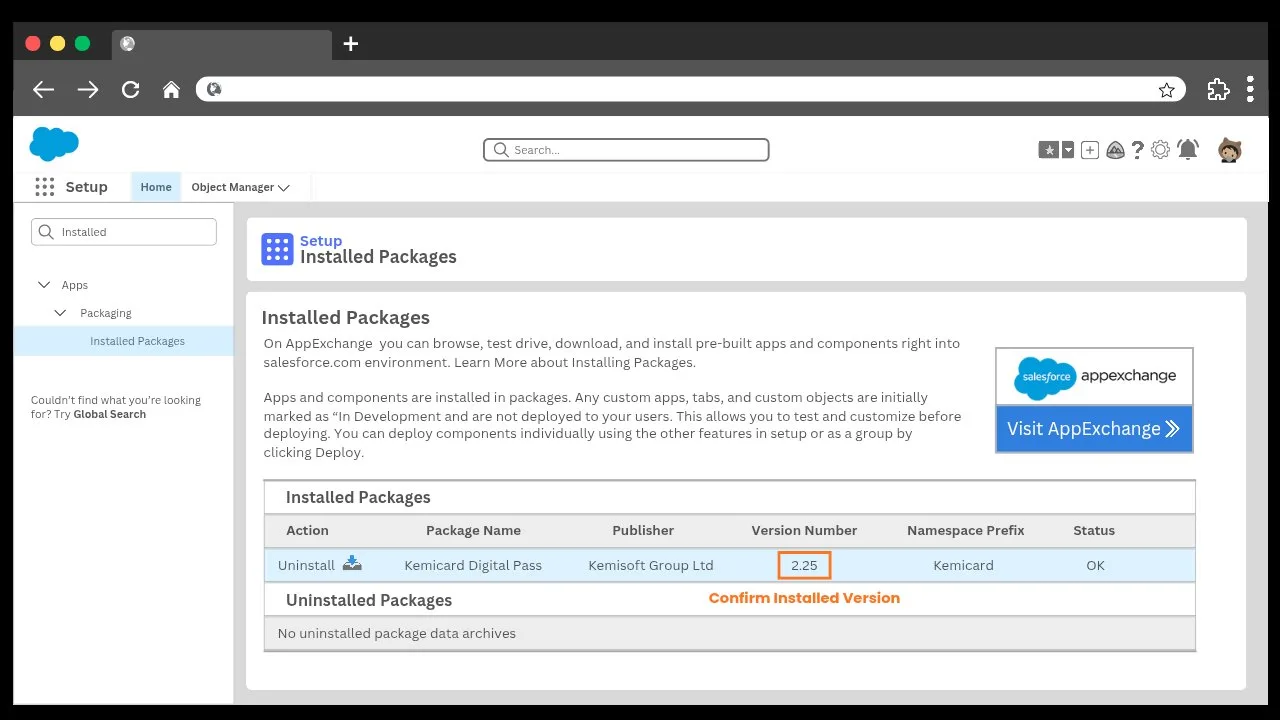Click the browser address bar
Screen dimensions: 1280x720
(690, 89)
